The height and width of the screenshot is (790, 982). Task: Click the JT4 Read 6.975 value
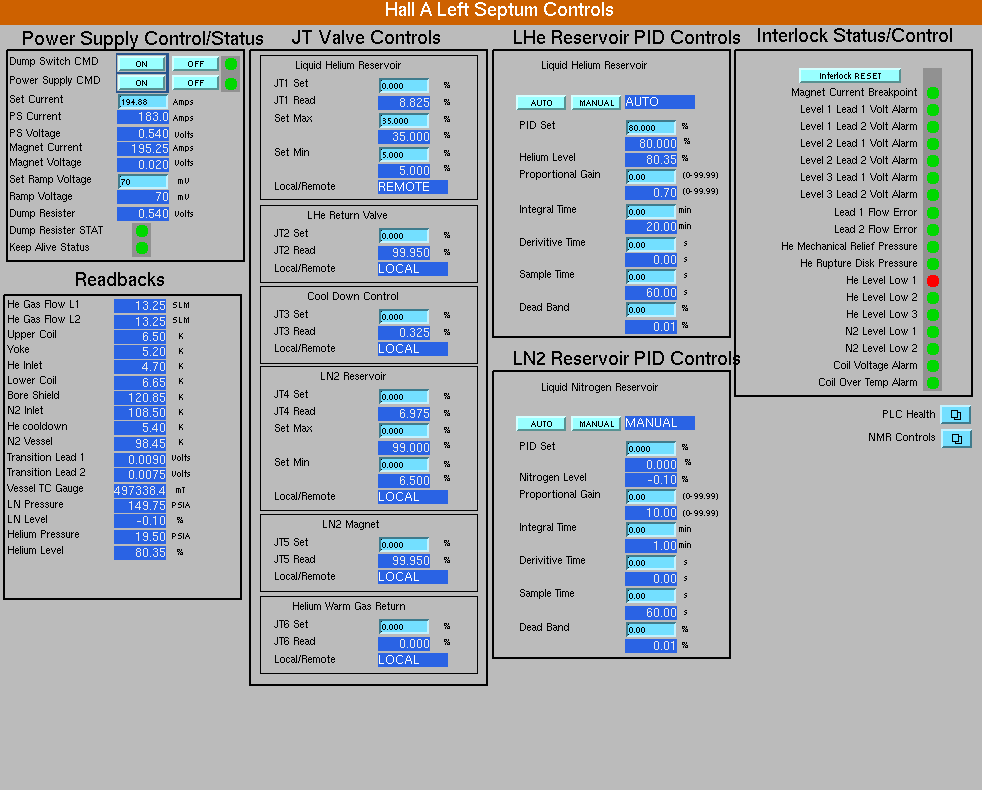pos(404,413)
